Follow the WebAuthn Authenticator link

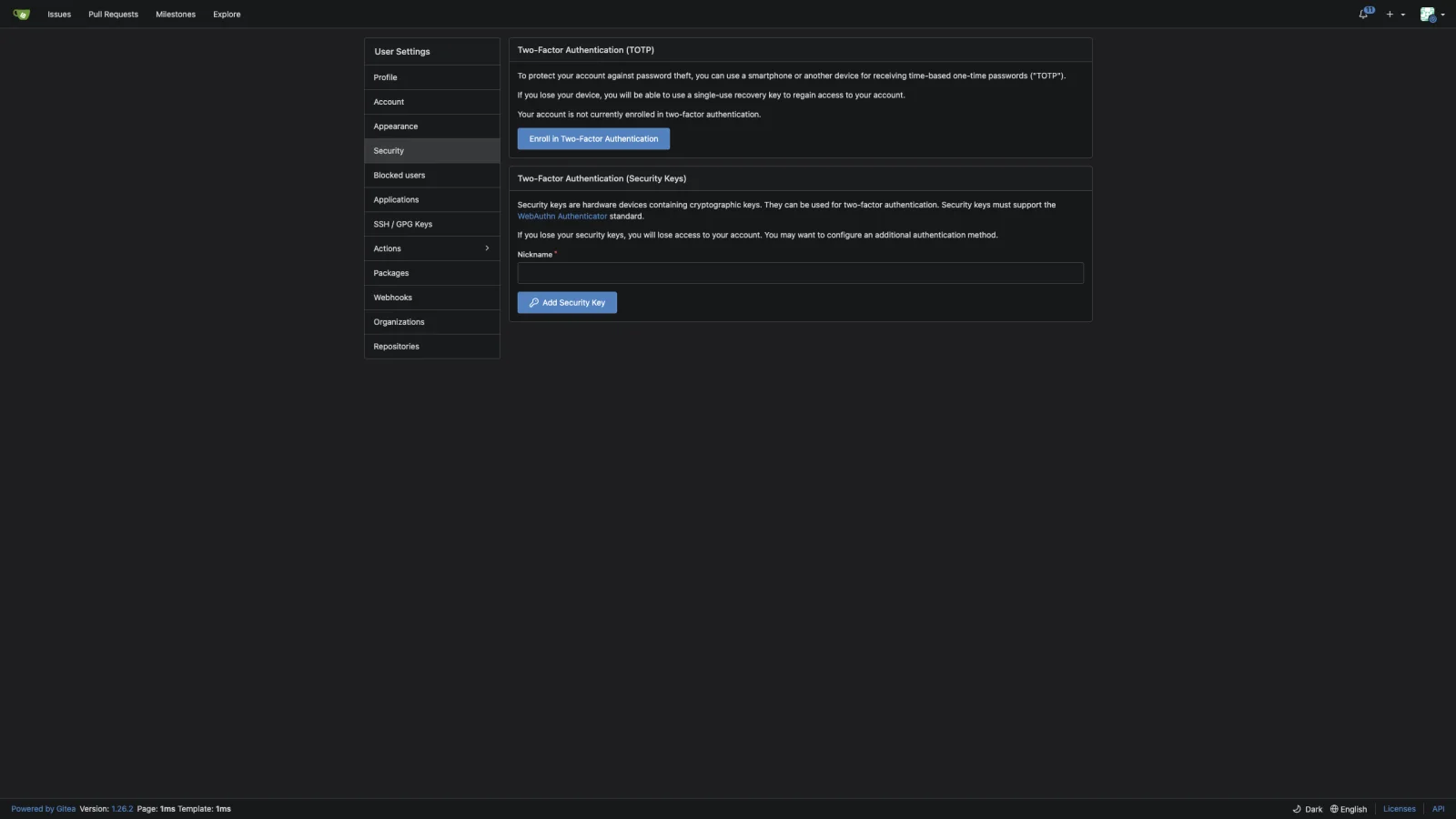(x=562, y=217)
